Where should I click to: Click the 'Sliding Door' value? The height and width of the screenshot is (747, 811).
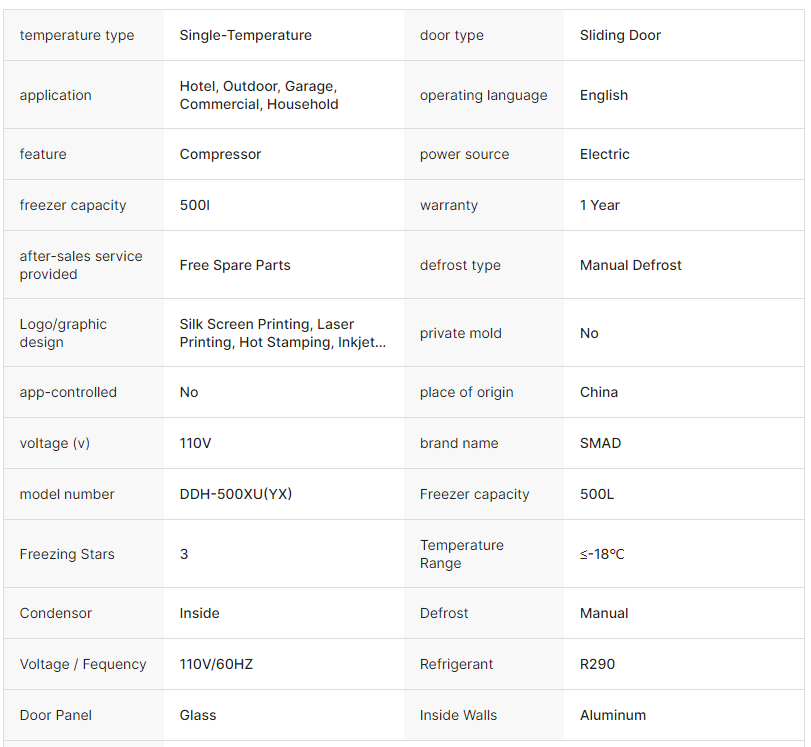(620, 35)
